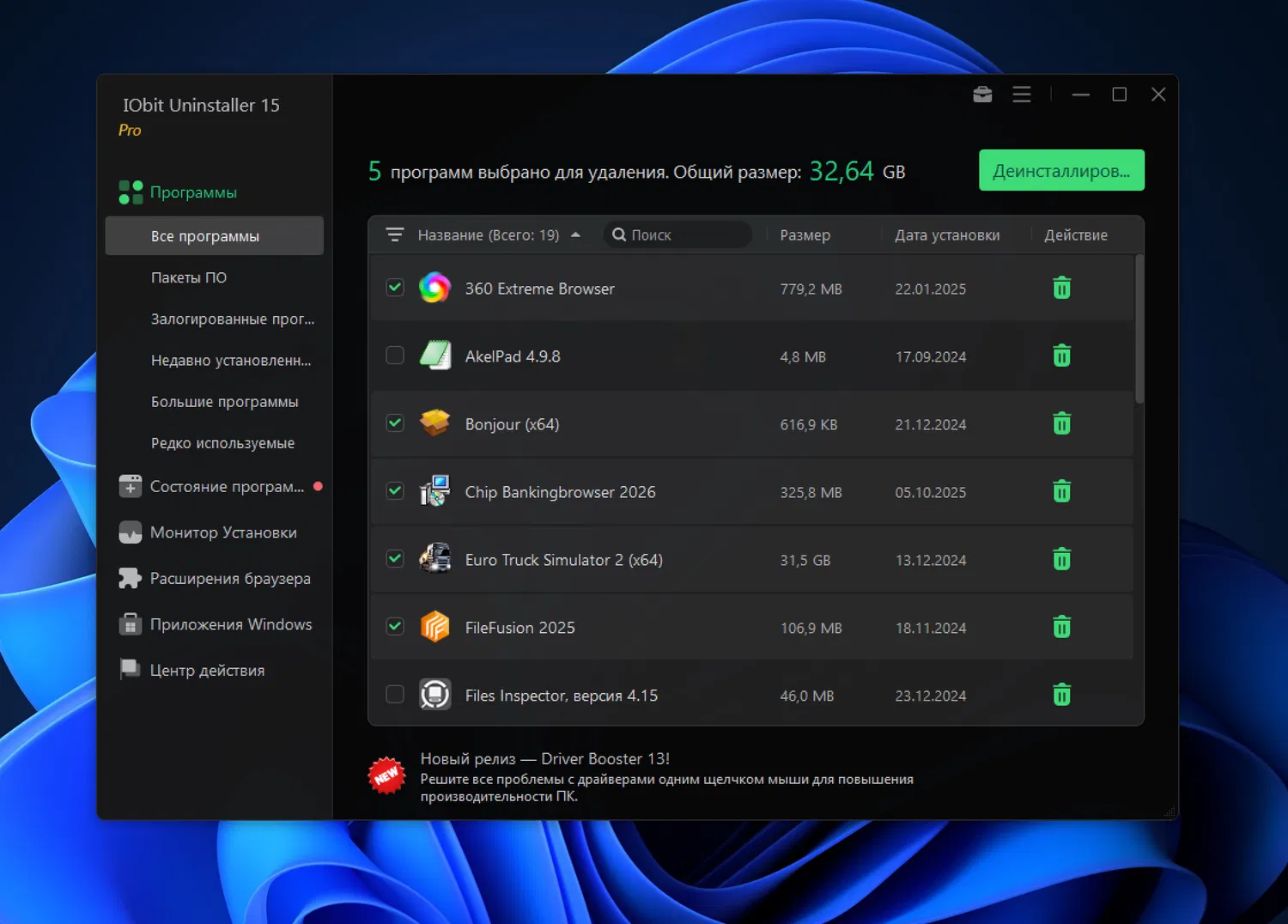Click trash icon for FileFusion 2025
The height and width of the screenshot is (924, 1288).
click(1062, 627)
